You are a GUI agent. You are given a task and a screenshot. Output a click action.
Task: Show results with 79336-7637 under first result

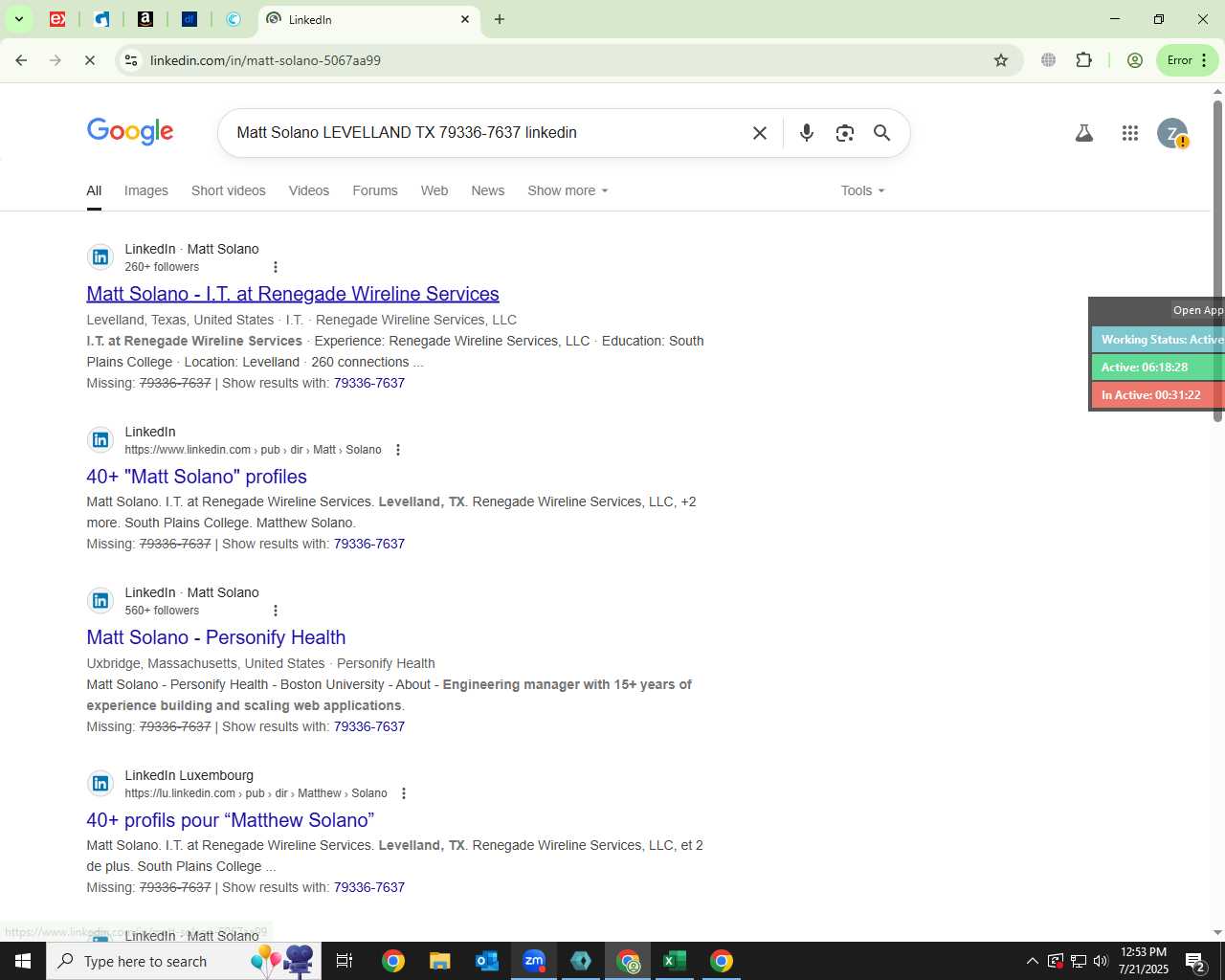(369, 383)
